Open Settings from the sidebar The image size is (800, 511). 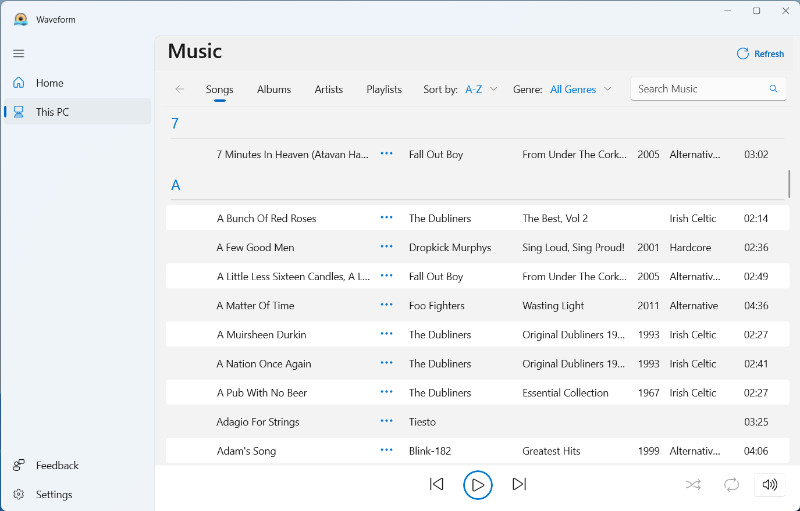point(77,495)
